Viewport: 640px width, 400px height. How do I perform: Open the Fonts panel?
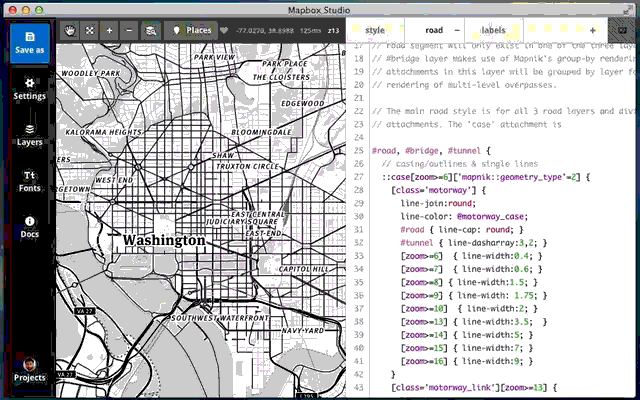(x=29, y=182)
